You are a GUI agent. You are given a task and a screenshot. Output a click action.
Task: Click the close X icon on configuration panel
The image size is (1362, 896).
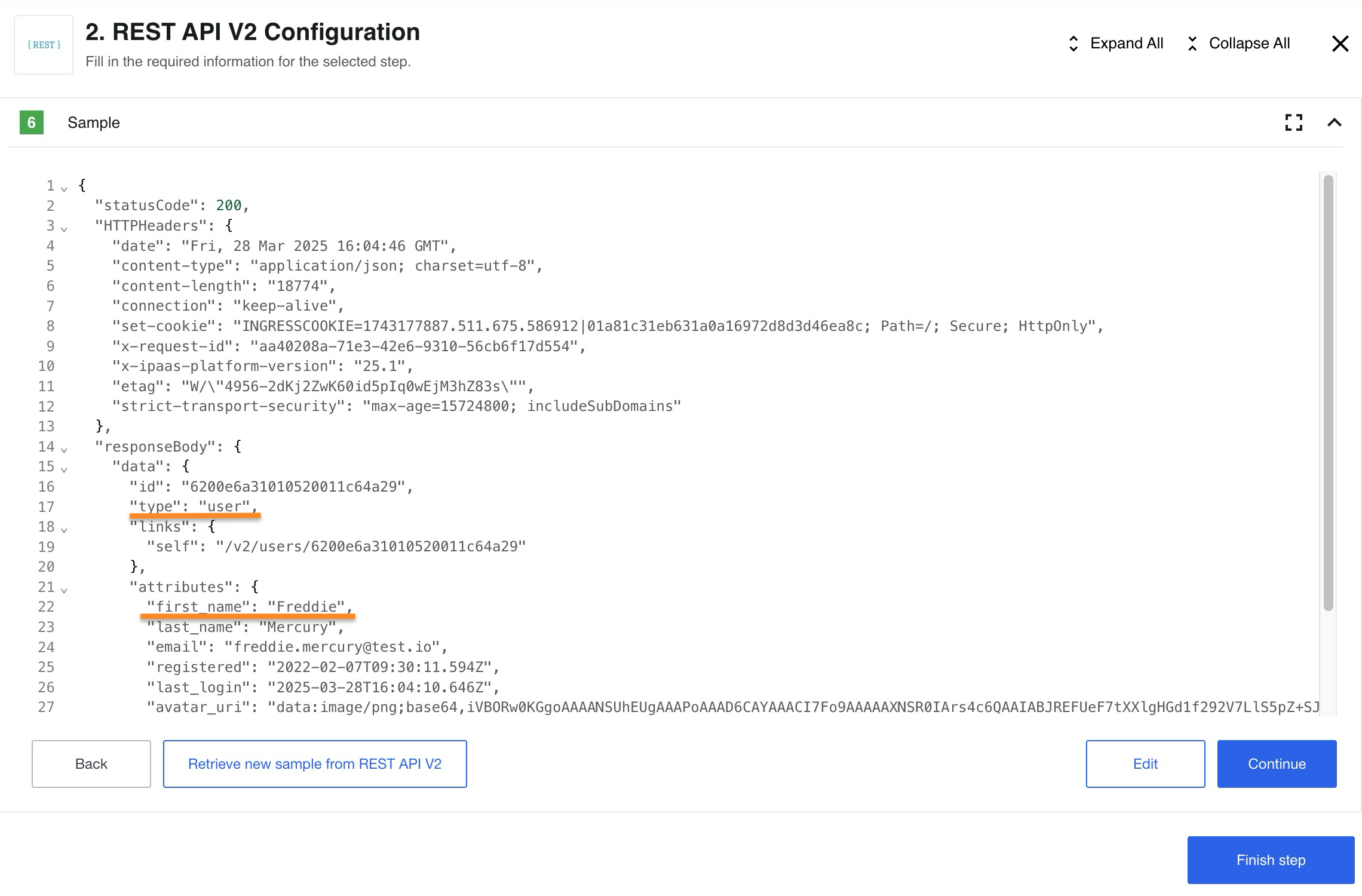point(1340,43)
